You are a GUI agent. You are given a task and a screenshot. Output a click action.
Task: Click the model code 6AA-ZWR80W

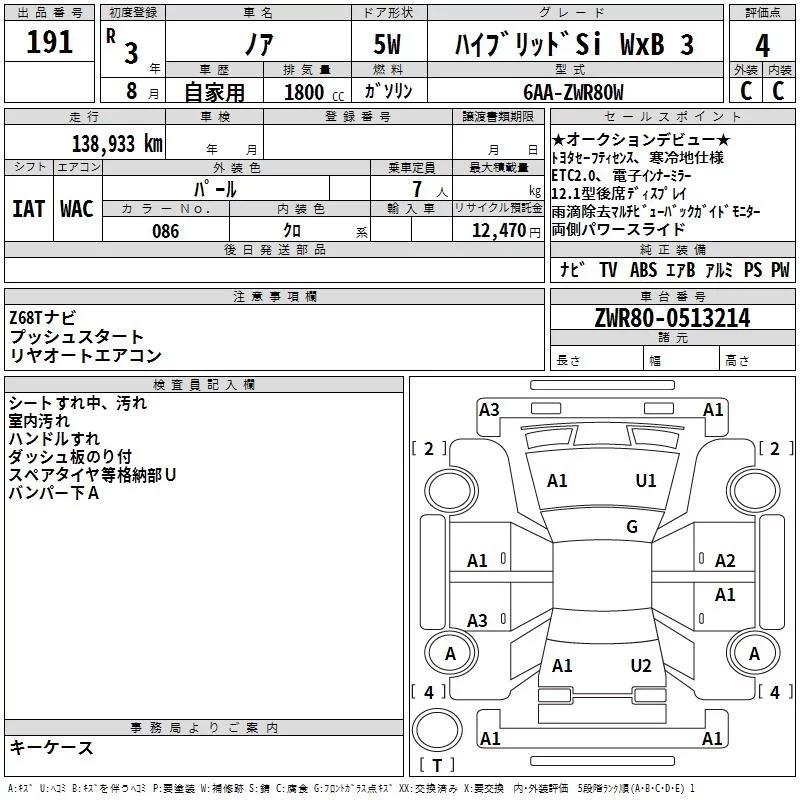coord(574,92)
